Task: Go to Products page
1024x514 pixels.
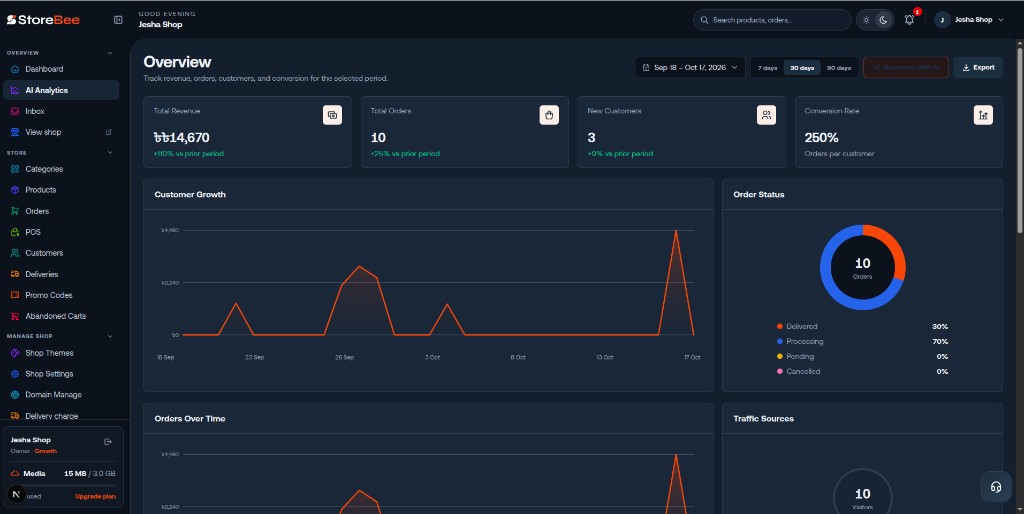Action: coord(61,190)
